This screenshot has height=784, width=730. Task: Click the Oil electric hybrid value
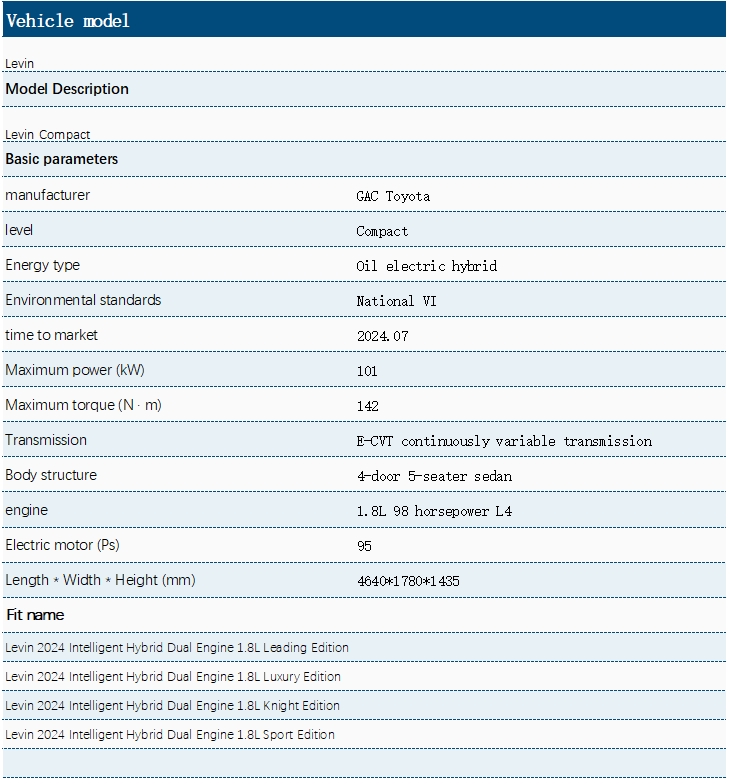coord(426,266)
